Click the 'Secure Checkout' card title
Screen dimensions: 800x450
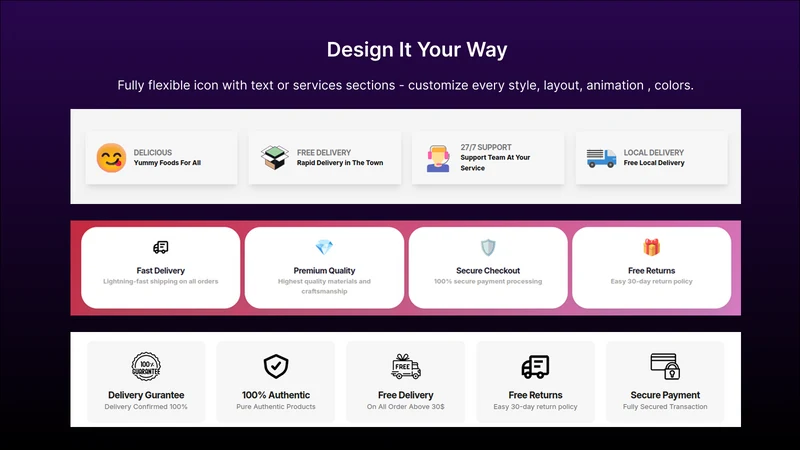[x=488, y=270]
